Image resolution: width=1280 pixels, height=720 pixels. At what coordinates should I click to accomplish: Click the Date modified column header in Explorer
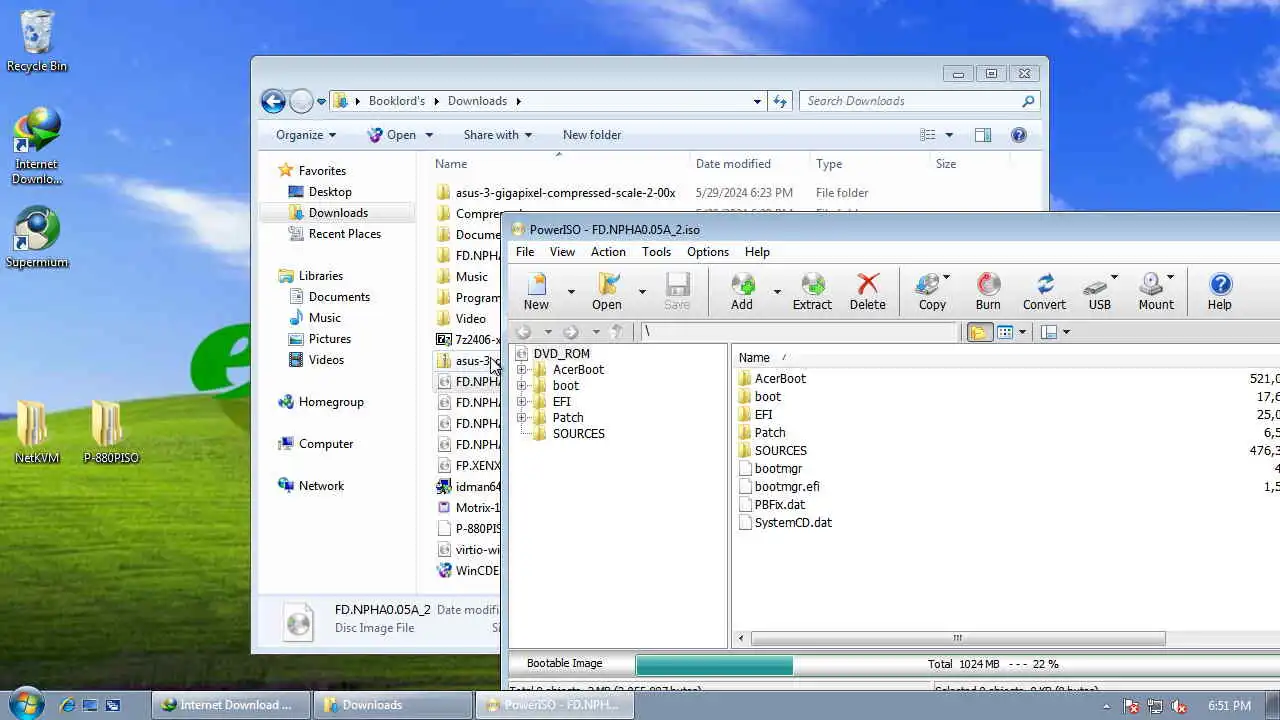pos(733,164)
